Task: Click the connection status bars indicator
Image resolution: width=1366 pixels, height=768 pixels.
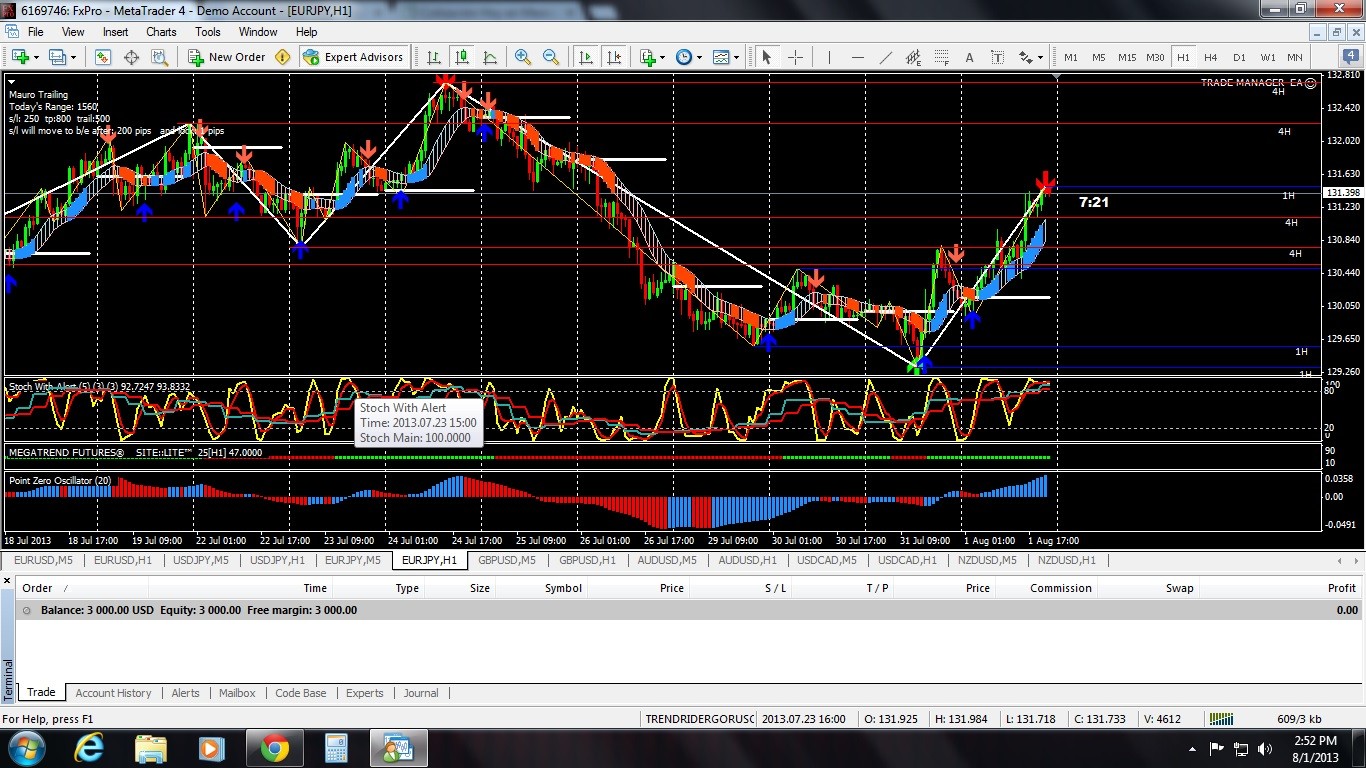Action: pyautogui.click(x=1220, y=718)
